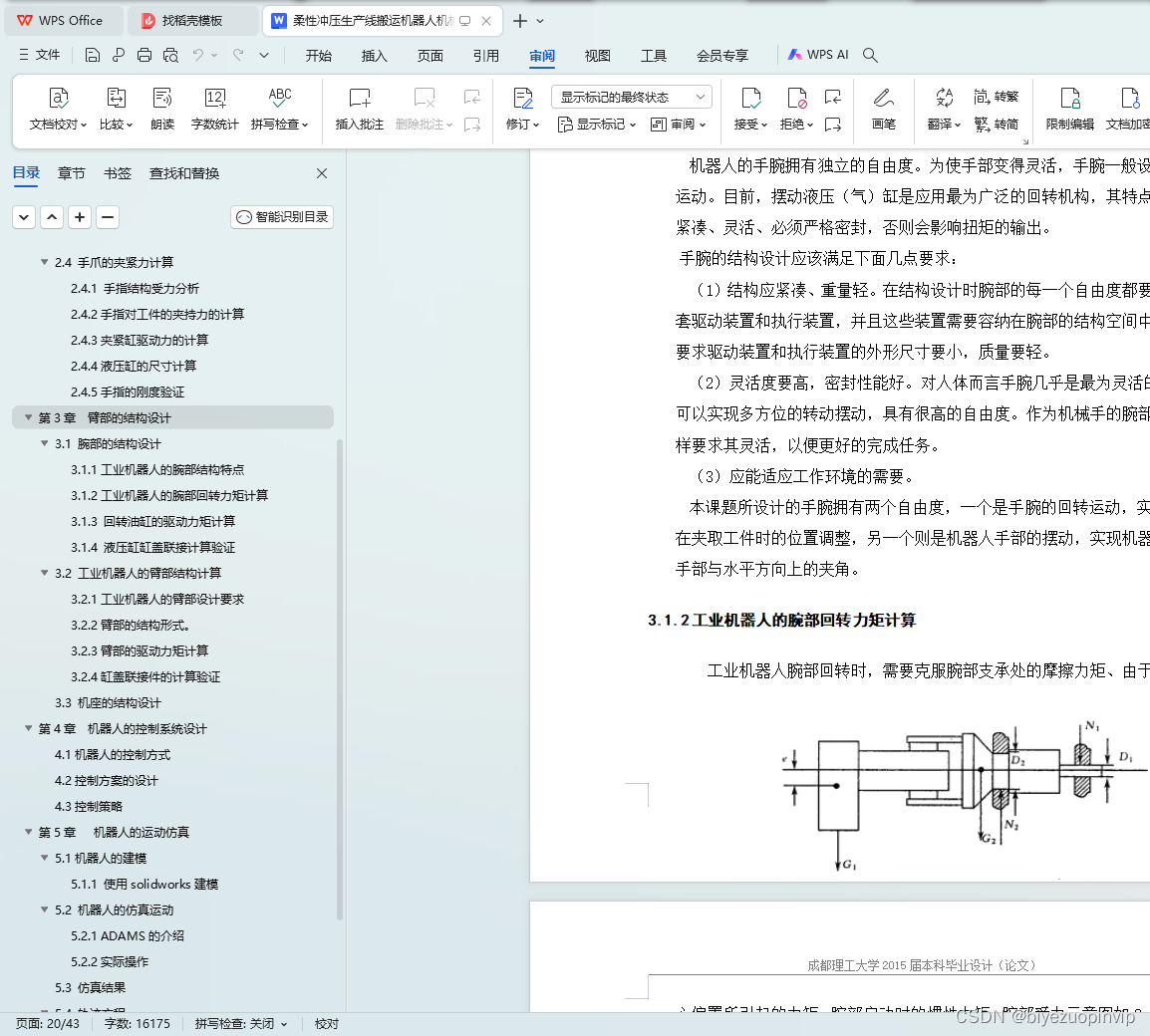Collapse the 2.4 手爪的夹紧力计算 node
Screen dimensions: 1150x1036
click(45, 262)
